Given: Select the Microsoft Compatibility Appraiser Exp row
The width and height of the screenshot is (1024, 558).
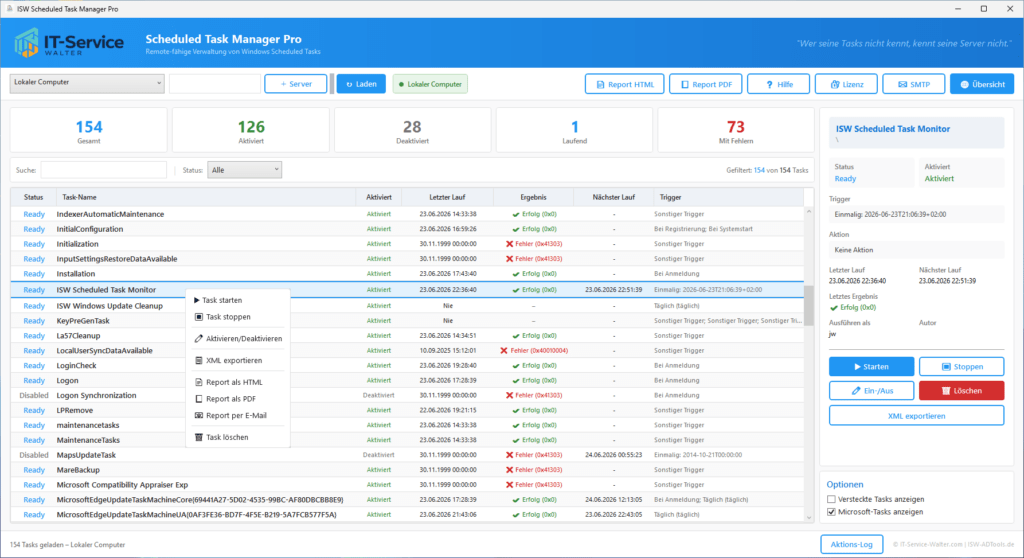Looking at the screenshot, I should click(x=408, y=485).
